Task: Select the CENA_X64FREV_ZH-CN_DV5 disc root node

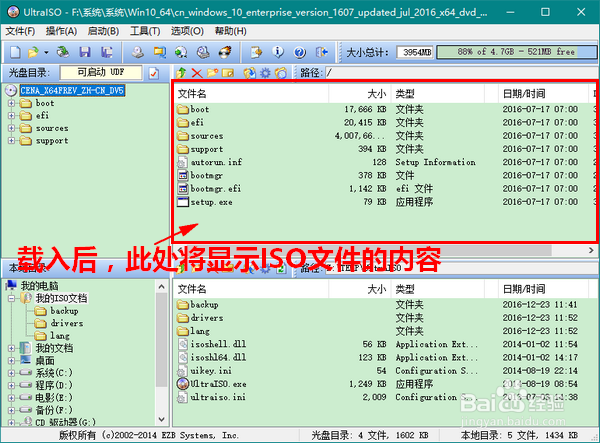Action: (72, 90)
